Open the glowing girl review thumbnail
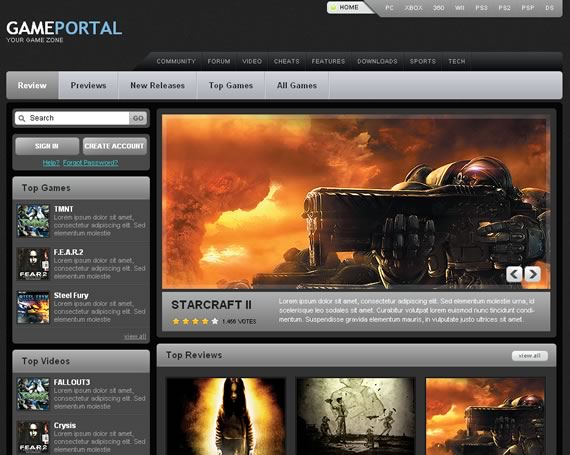 226,416
